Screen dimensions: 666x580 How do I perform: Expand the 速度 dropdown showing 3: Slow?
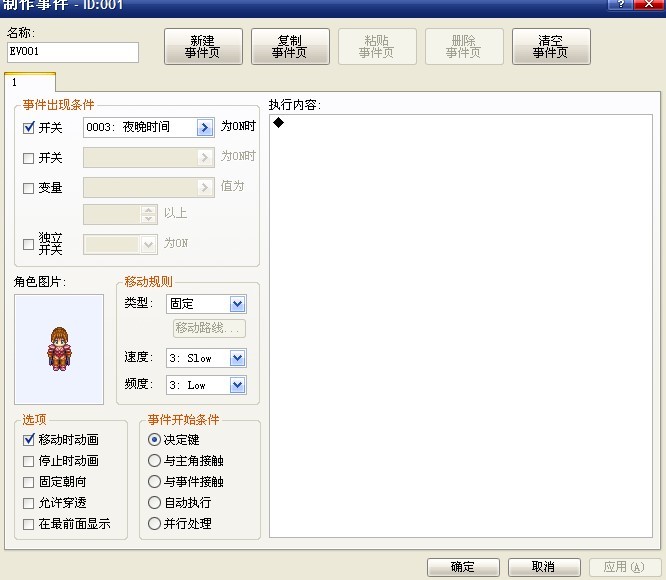206,358
